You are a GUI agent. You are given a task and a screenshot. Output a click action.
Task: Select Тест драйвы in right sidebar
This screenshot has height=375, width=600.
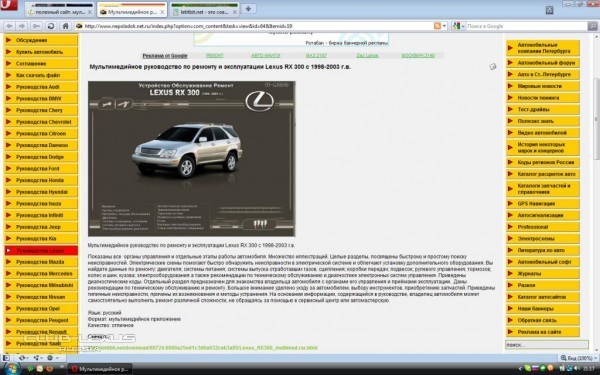tap(543, 109)
